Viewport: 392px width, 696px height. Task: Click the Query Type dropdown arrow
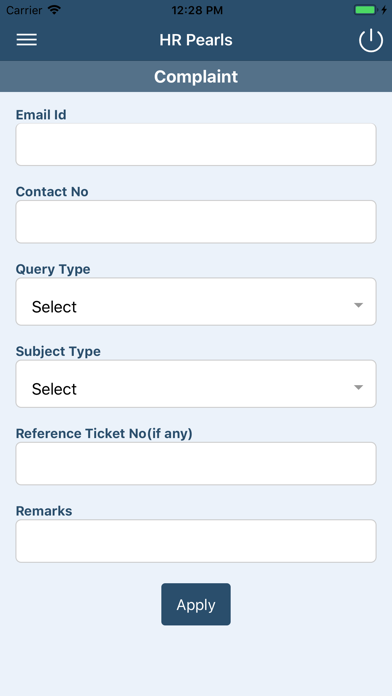[358, 305]
